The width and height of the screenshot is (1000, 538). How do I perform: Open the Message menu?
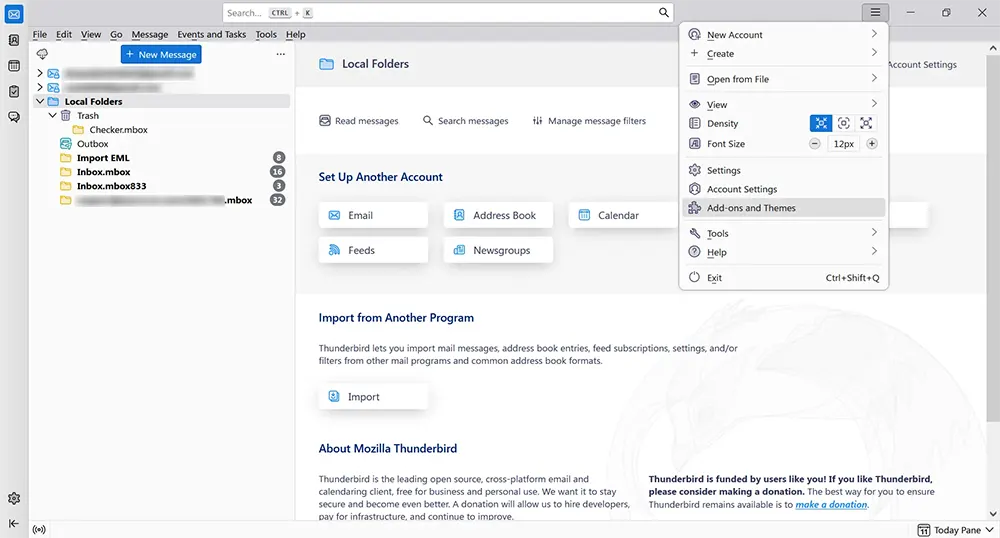coord(150,34)
